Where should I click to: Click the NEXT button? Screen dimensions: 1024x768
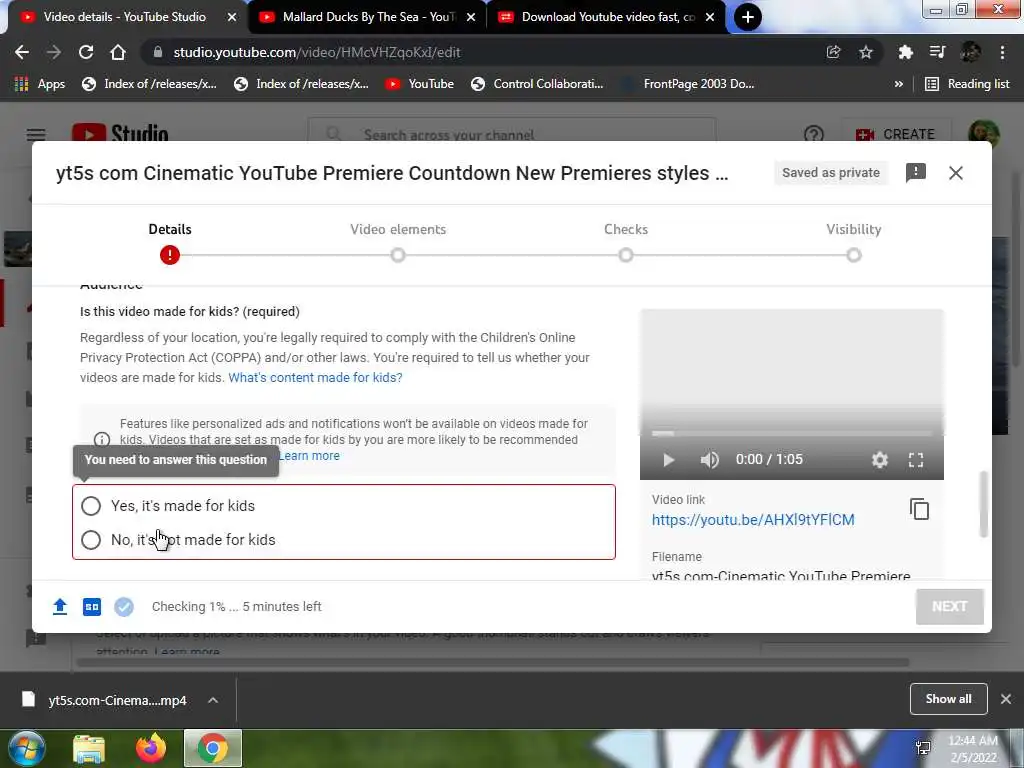950,607
